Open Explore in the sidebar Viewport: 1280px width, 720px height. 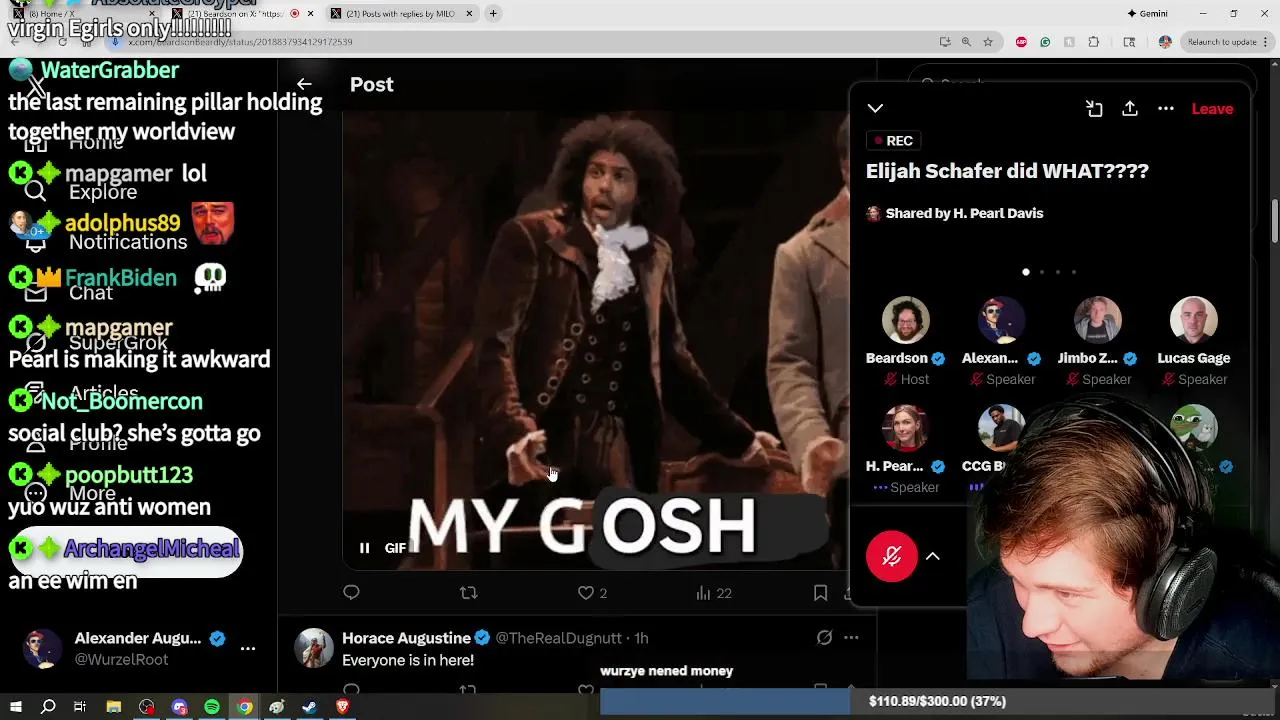pyautogui.click(x=81, y=191)
